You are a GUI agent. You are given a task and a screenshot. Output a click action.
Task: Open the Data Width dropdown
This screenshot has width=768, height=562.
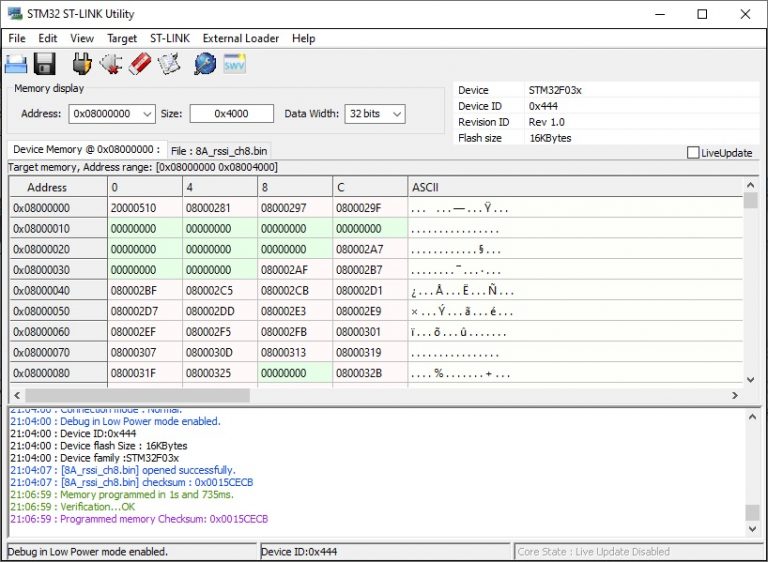click(x=397, y=114)
